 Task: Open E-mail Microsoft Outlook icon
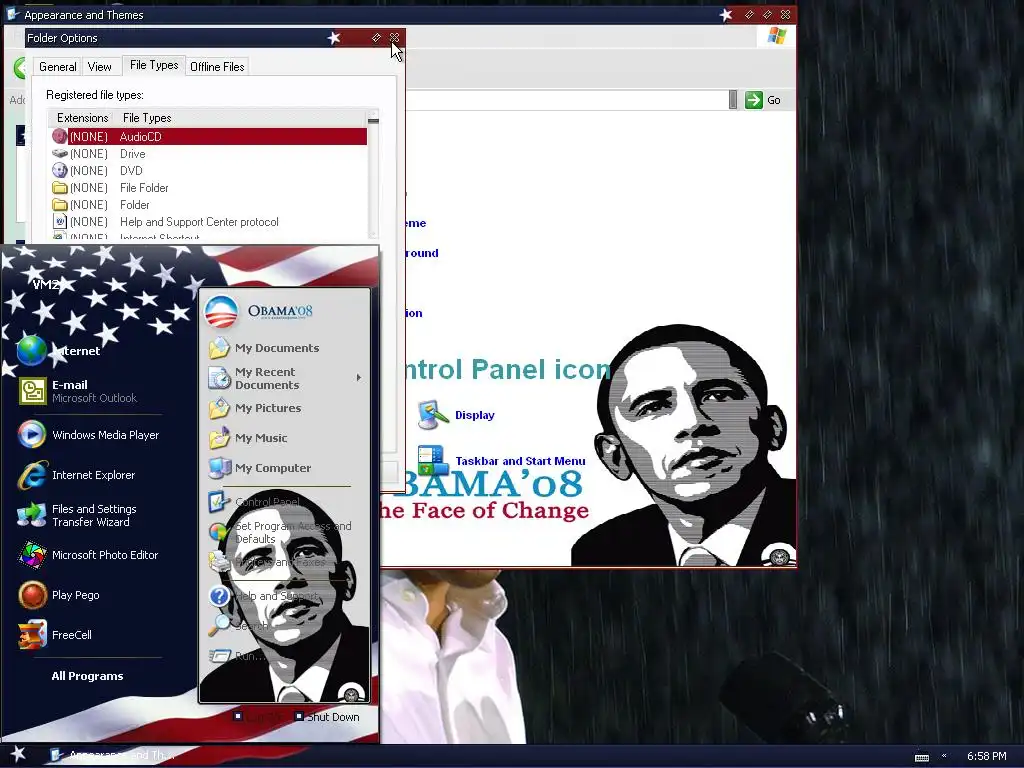tap(32, 391)
